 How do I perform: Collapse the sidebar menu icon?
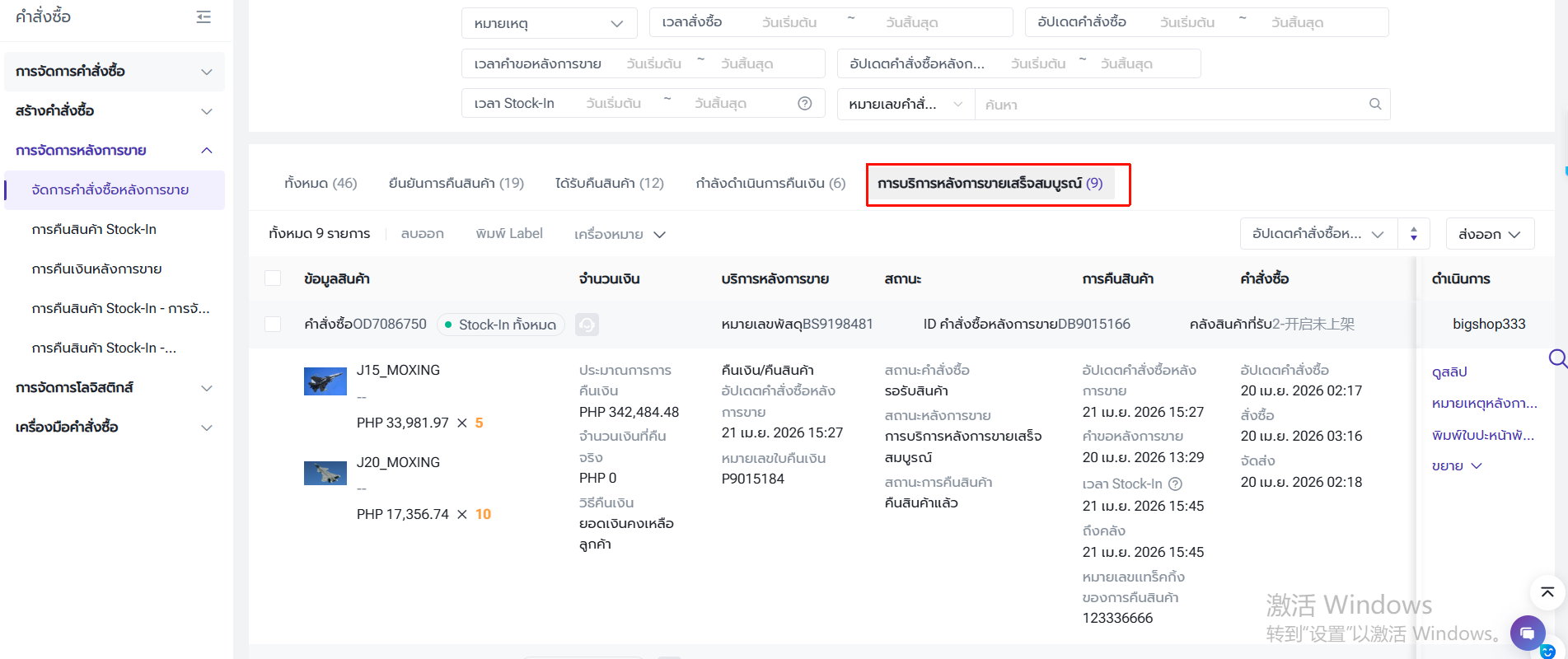(204, 17)
